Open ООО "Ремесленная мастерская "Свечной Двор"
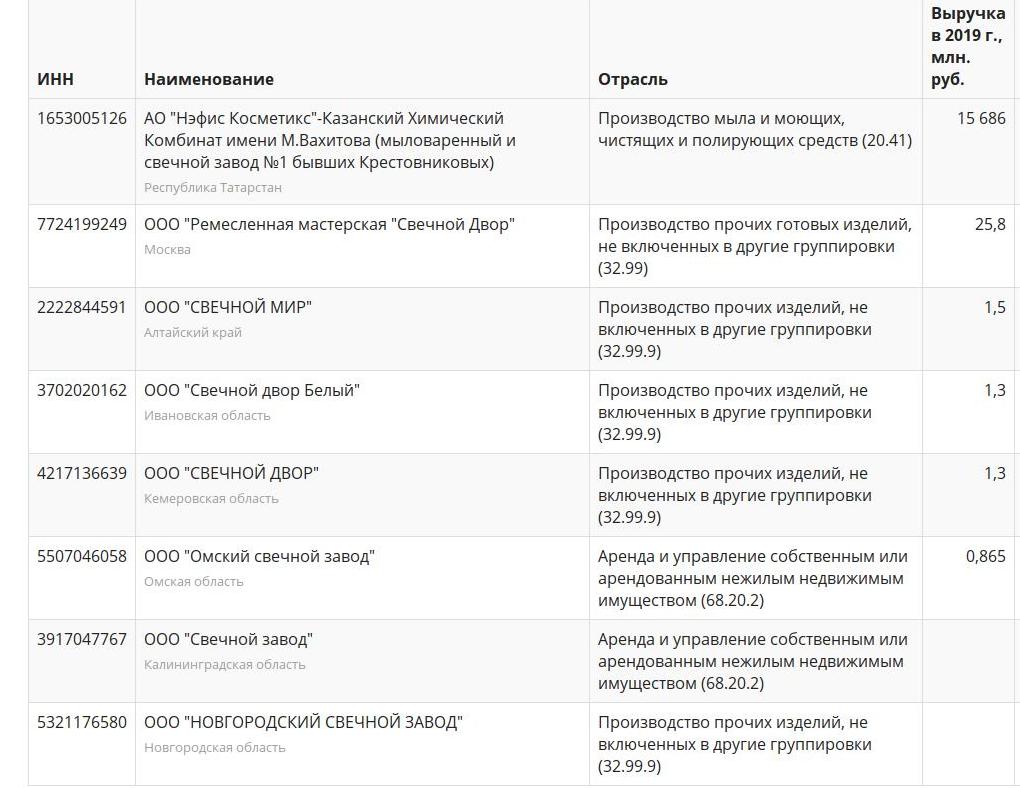1020x788 pixels. [329, 224]
